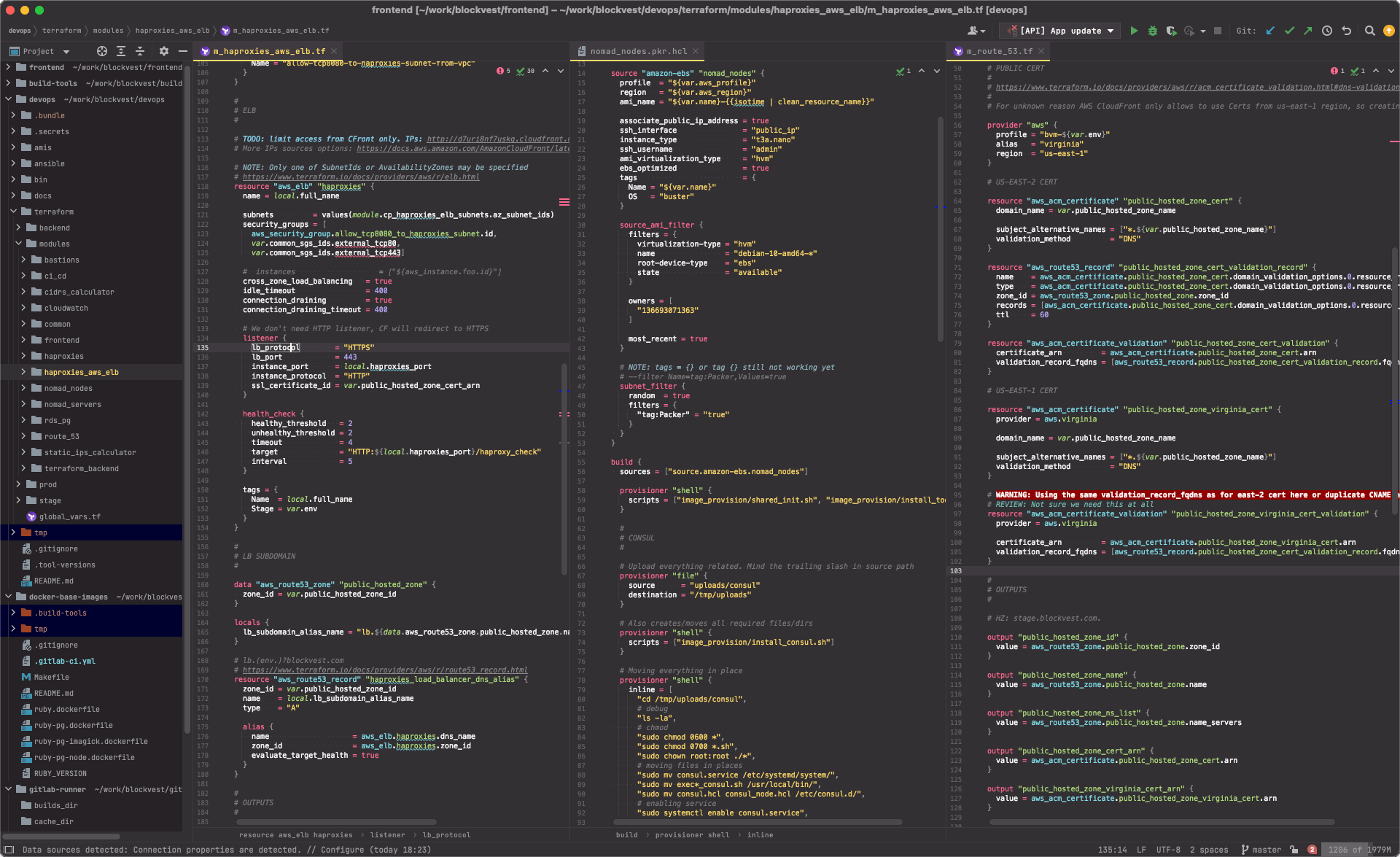Run the [API] App update configuration

(1134, 31)
